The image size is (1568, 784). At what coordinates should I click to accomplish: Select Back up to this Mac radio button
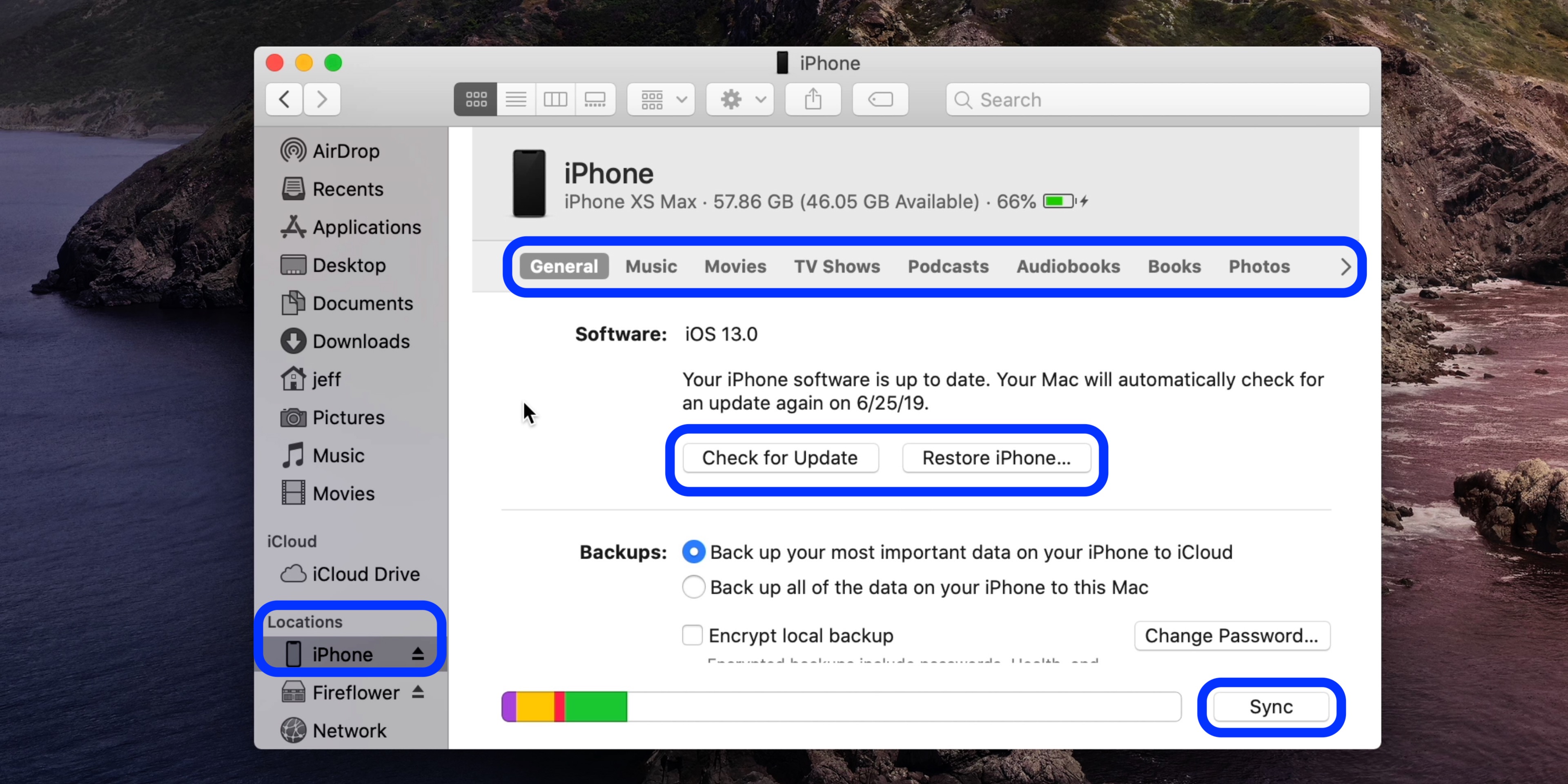click(x=692, y=587)
